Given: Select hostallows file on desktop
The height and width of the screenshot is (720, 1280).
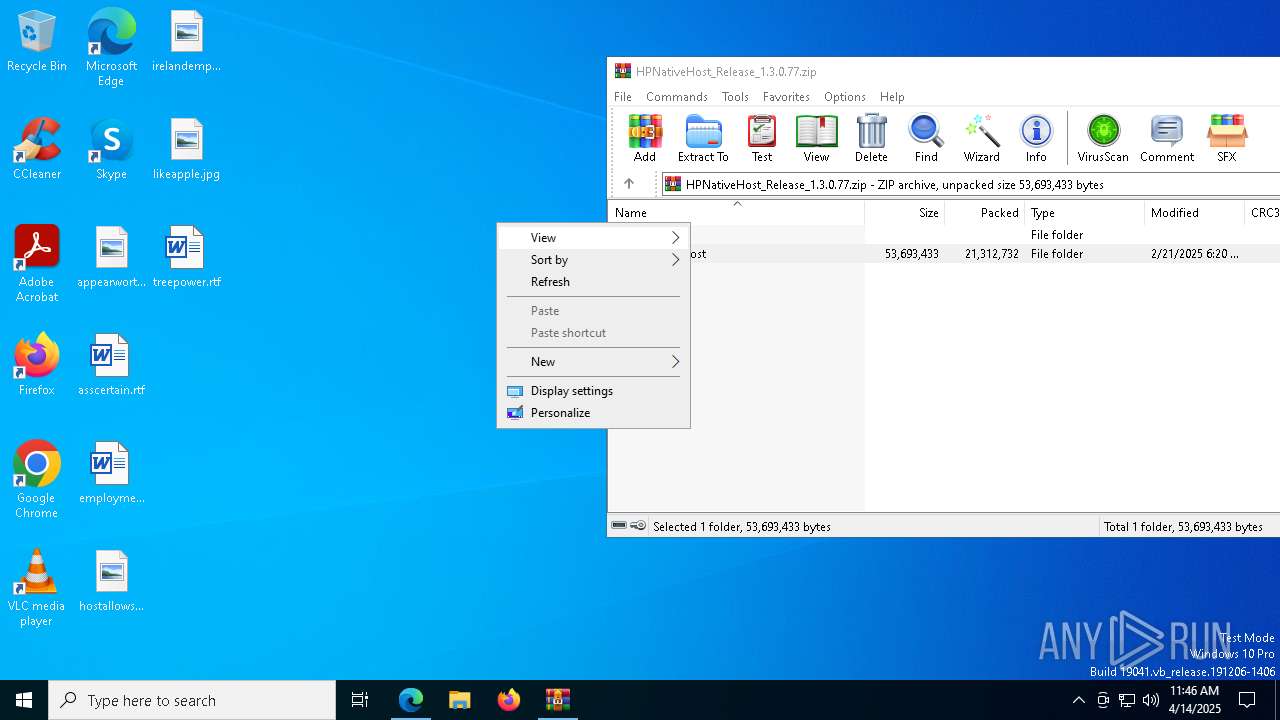Looking at the screenshot, I should tap(111, 581).
